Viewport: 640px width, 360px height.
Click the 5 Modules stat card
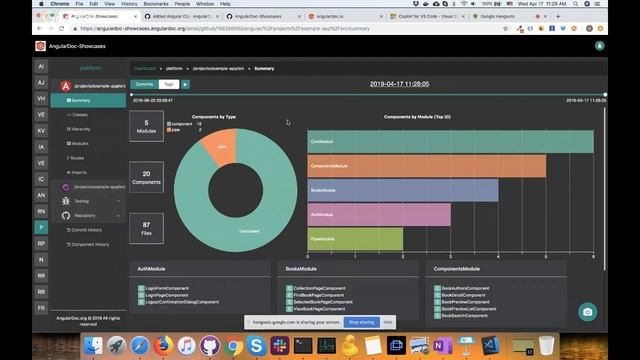(147, 127)
